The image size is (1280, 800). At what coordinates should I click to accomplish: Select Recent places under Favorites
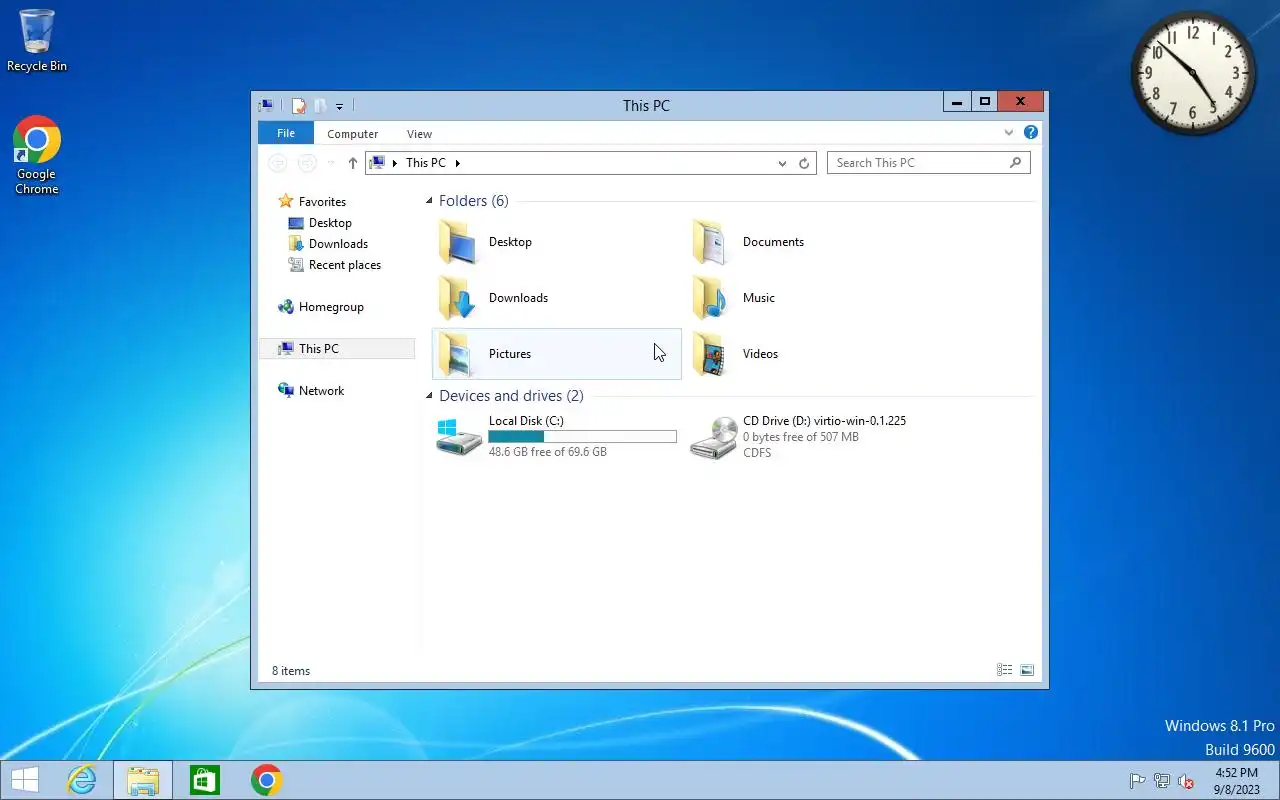(x=345, y=265)
